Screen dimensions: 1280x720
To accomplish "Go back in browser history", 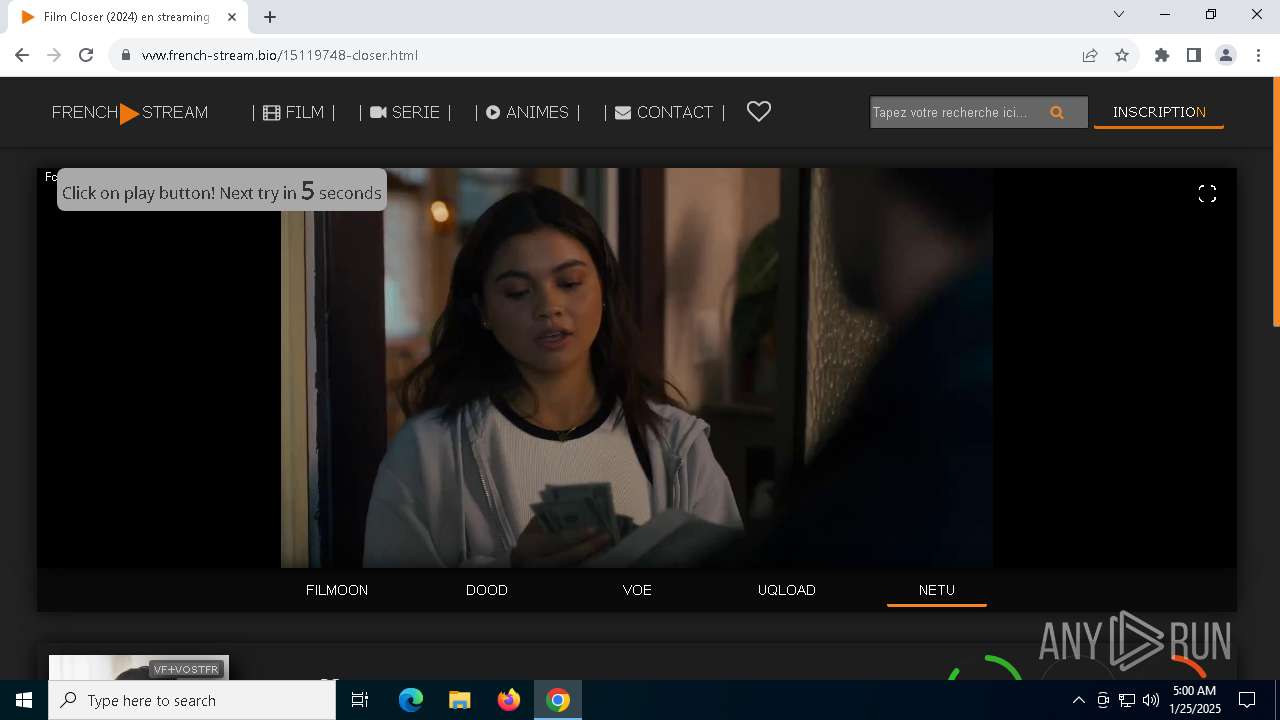I will (x=22, y=55).
